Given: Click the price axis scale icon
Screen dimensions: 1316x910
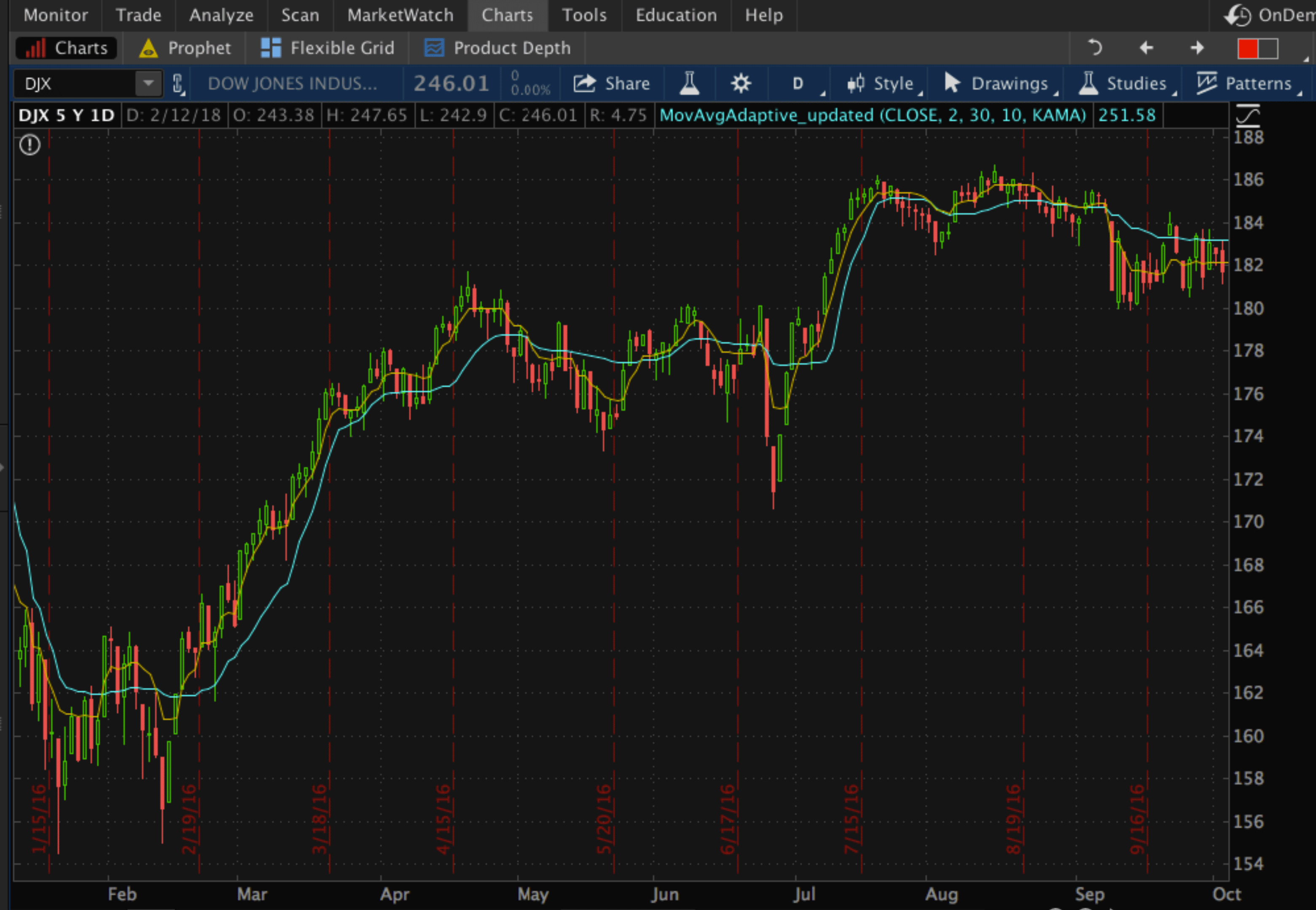Looking at the screenshot, I should (1248, 115).
